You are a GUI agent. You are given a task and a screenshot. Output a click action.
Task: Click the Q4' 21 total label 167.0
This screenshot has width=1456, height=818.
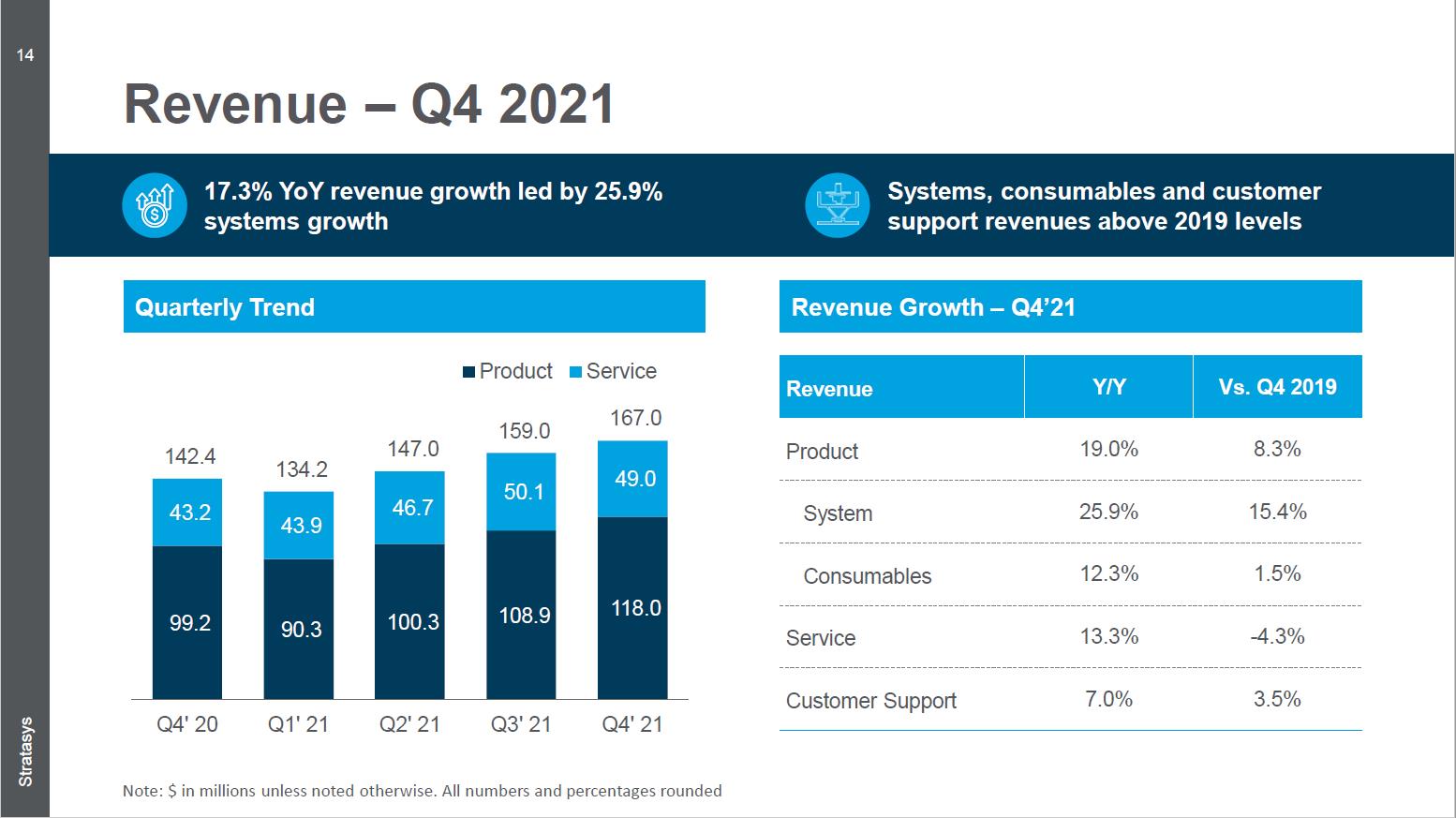pyautogui.click(x=635, y=418)
